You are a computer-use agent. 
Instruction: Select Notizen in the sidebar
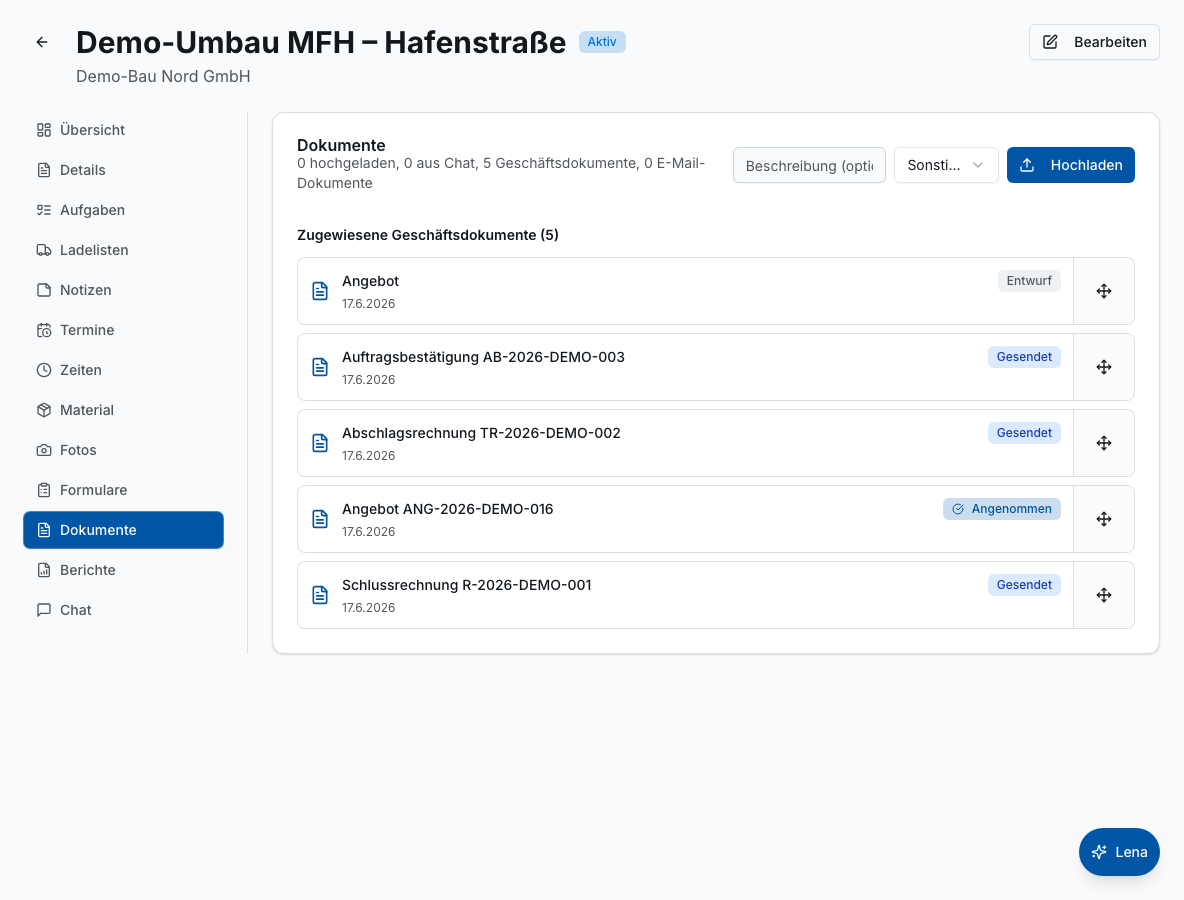pos(123,290)
